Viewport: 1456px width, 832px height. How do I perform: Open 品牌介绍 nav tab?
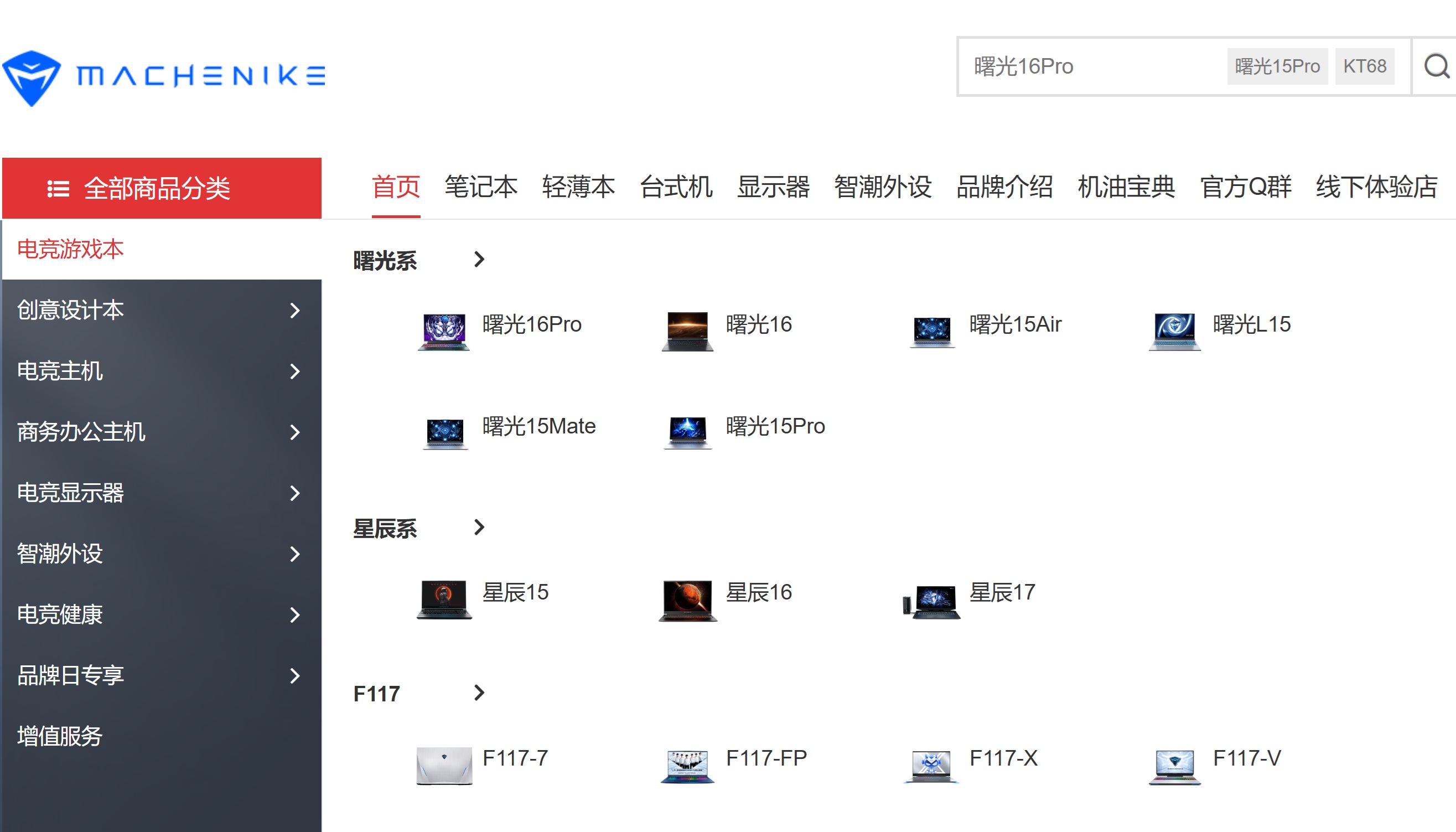point(1005,188)
